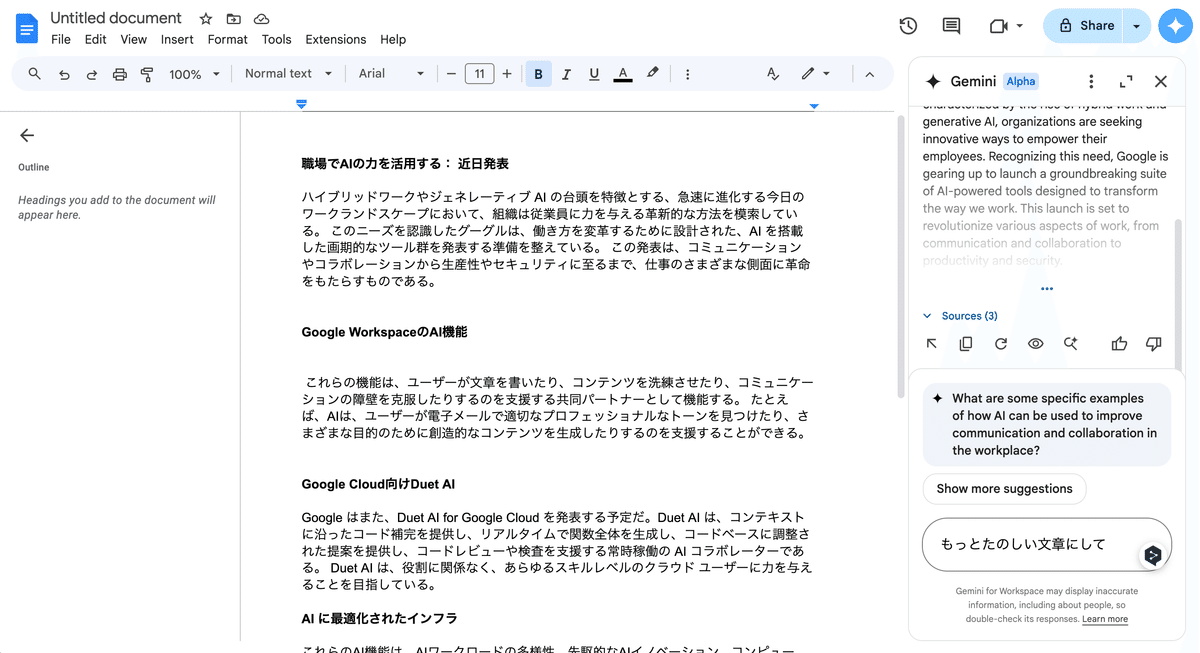The height and width of the screenshot is (653, 1200).
Task: Close the Gemini panel
Action: click(1161, 81)
